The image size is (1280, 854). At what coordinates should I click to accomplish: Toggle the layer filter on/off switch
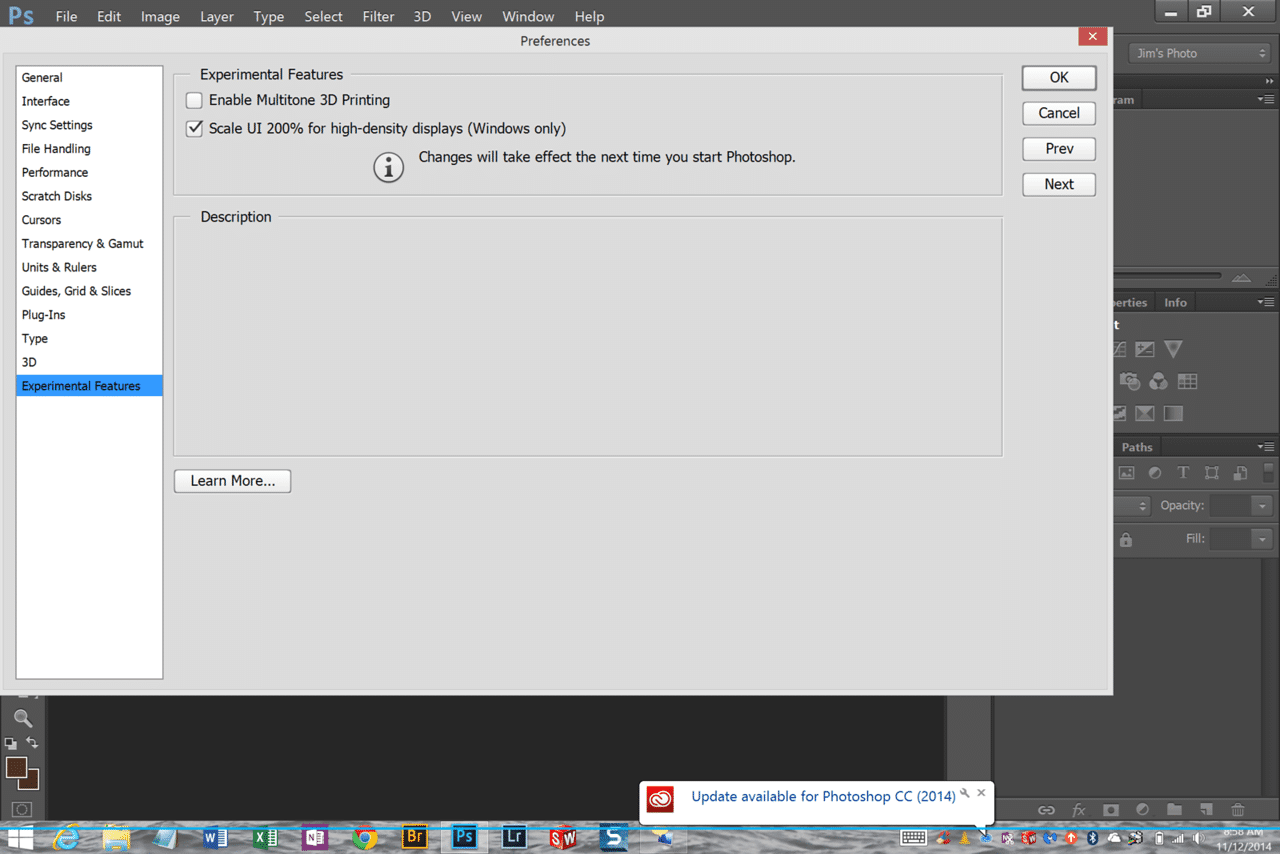click(x=1269, y=473)
